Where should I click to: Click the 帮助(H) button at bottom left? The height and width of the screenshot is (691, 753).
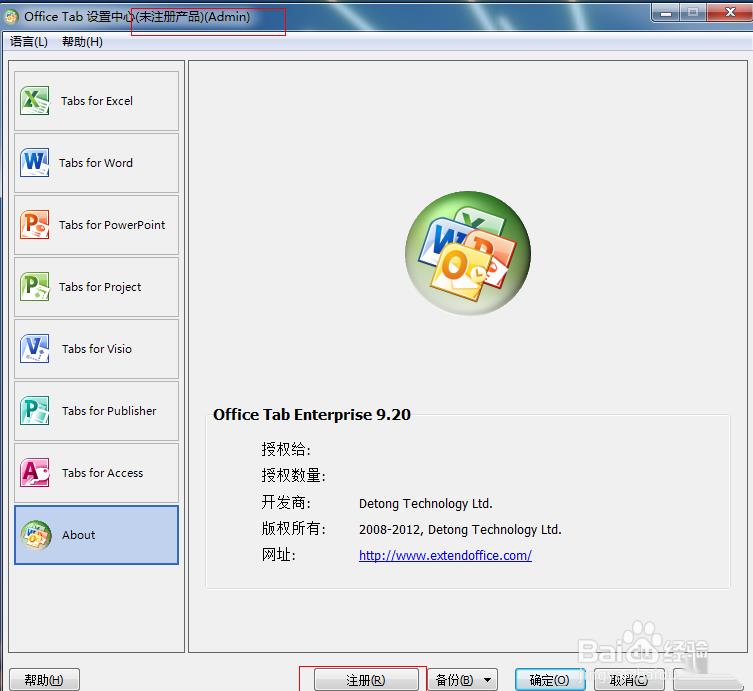(x=44, y=679)
